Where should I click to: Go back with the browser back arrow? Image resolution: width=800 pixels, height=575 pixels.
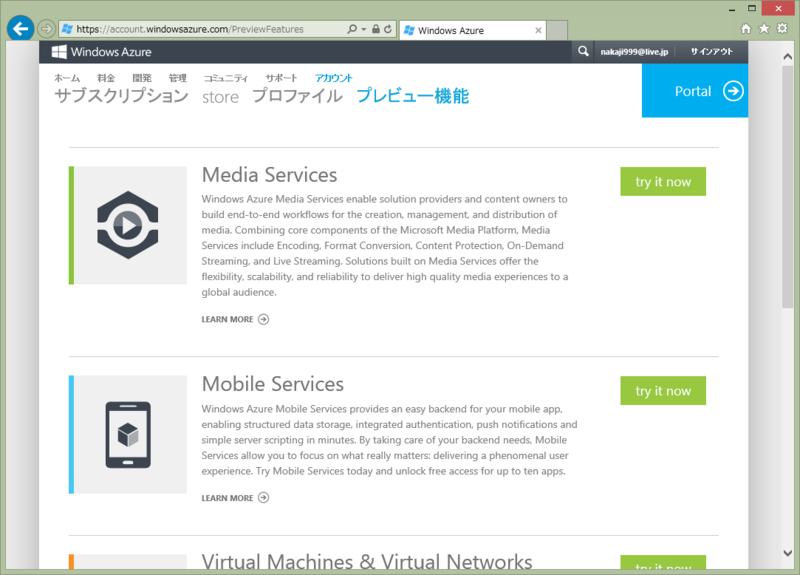coord(20,29)
